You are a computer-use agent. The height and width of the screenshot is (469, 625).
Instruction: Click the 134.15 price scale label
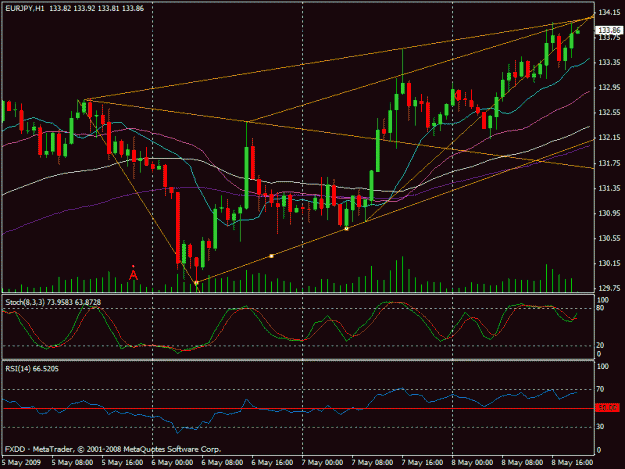610,12
